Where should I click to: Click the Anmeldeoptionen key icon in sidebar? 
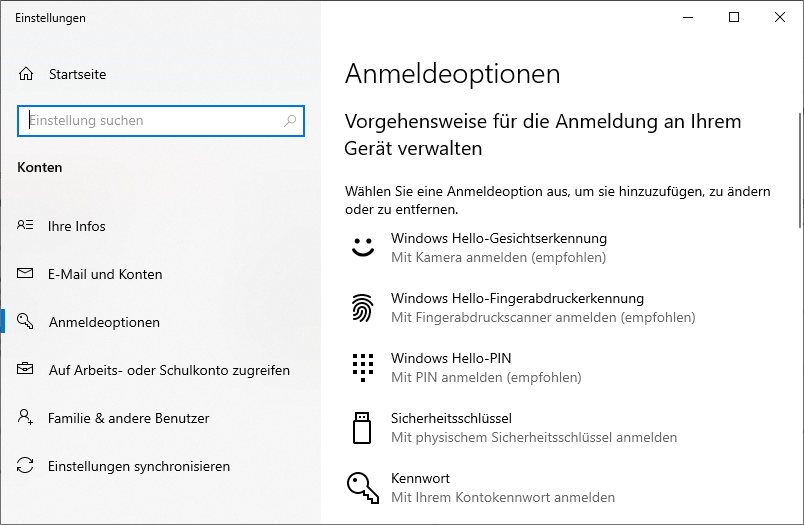tap(26, 322)
